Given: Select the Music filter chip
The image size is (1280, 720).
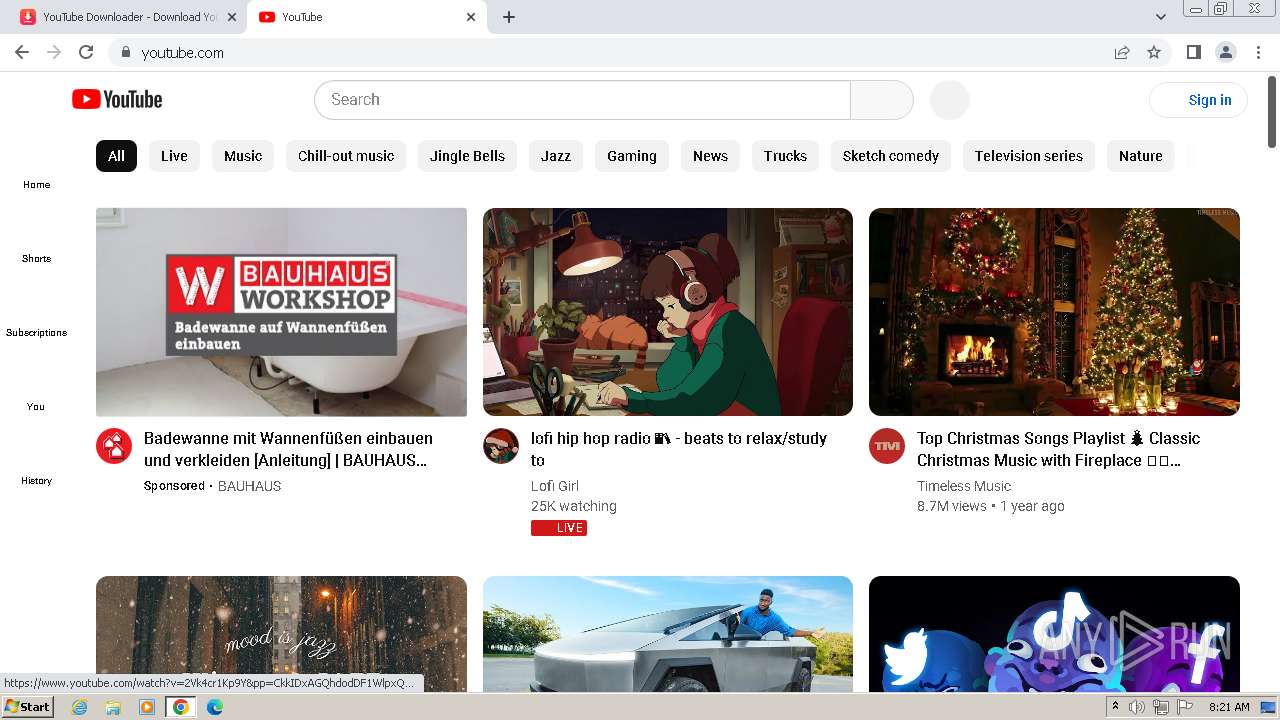Looking at the screenshot, I should pos(243,156).
